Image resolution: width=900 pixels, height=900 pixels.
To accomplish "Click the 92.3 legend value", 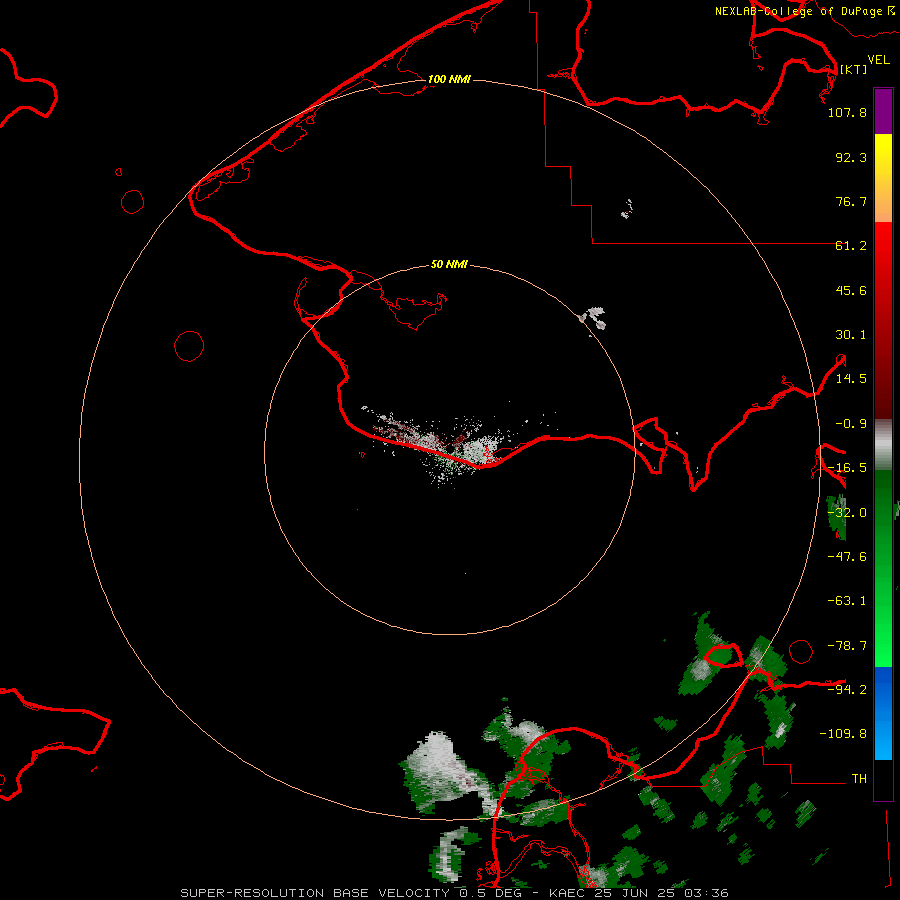I will tap(851, 157).
